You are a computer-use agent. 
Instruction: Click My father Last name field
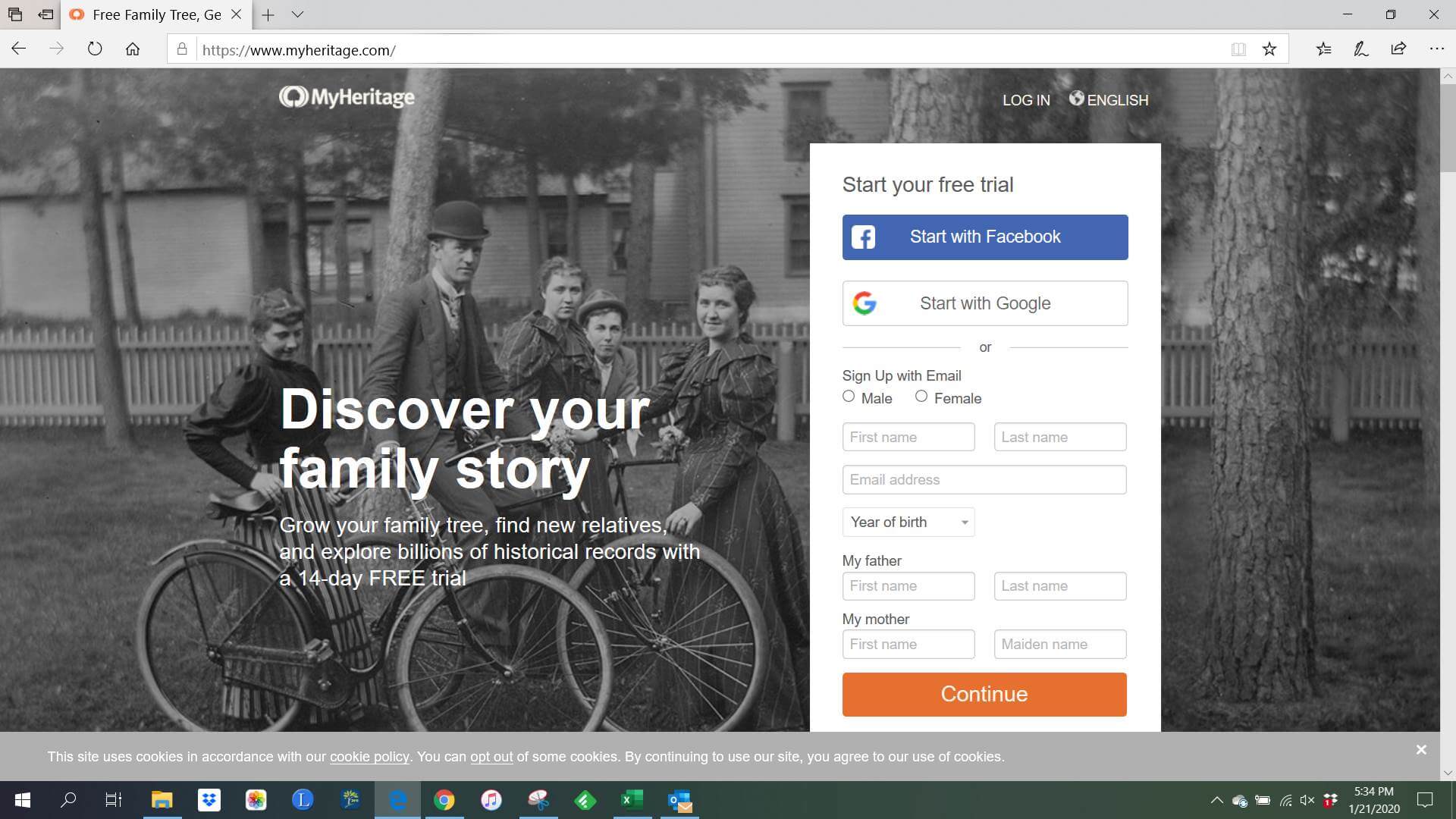(1060, 586)
